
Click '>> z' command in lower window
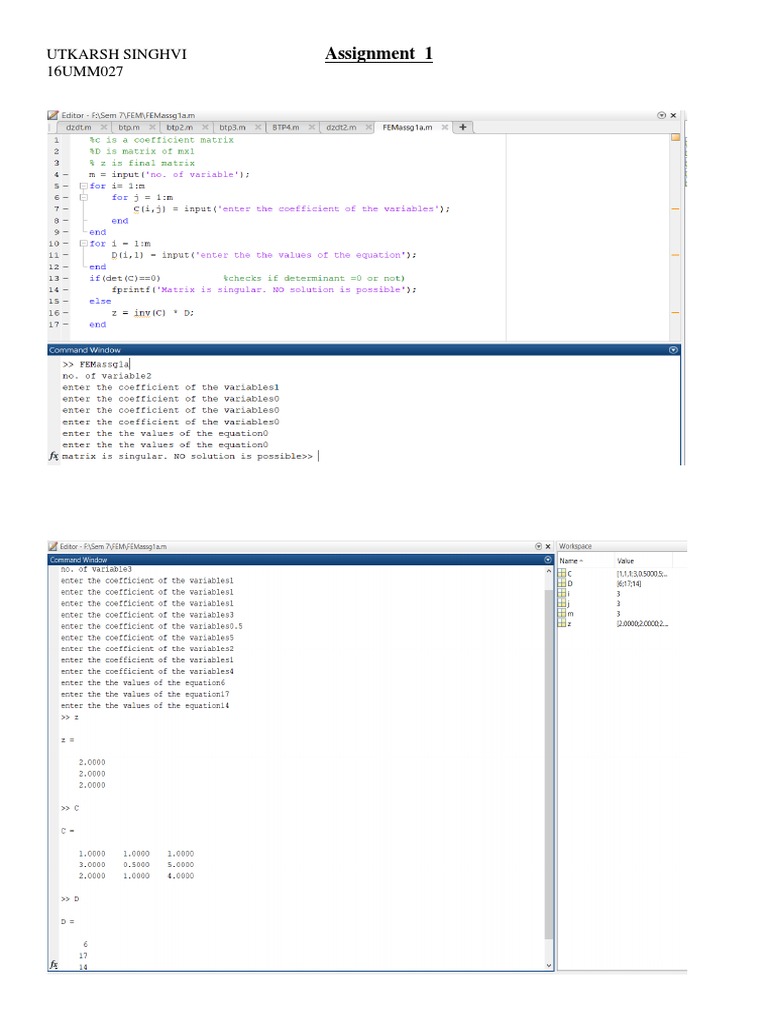[x=70, y=717]
